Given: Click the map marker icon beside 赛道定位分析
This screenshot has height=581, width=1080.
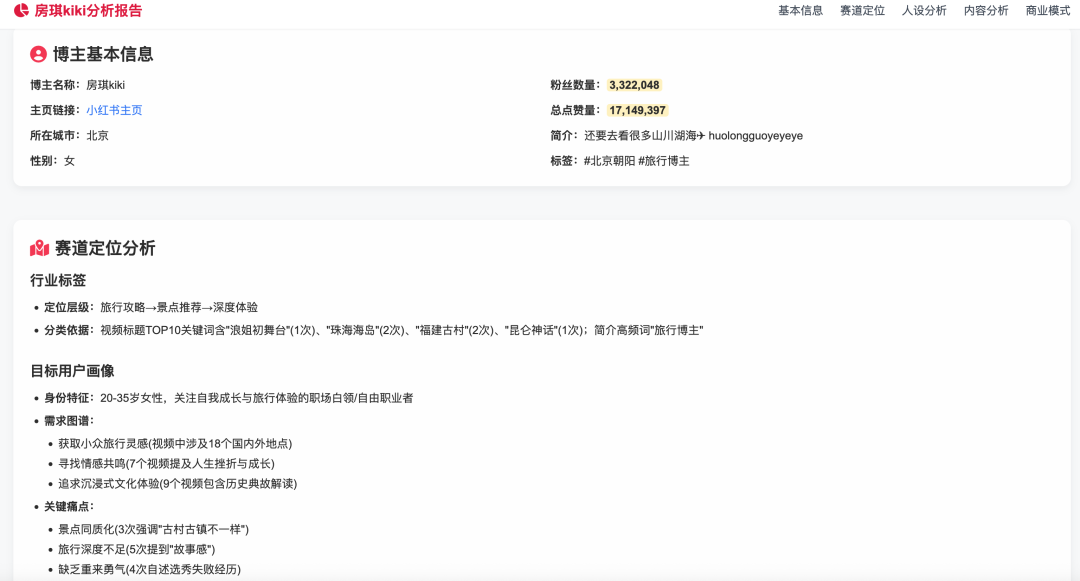Looking at the screenshot, I should point(40,249).
